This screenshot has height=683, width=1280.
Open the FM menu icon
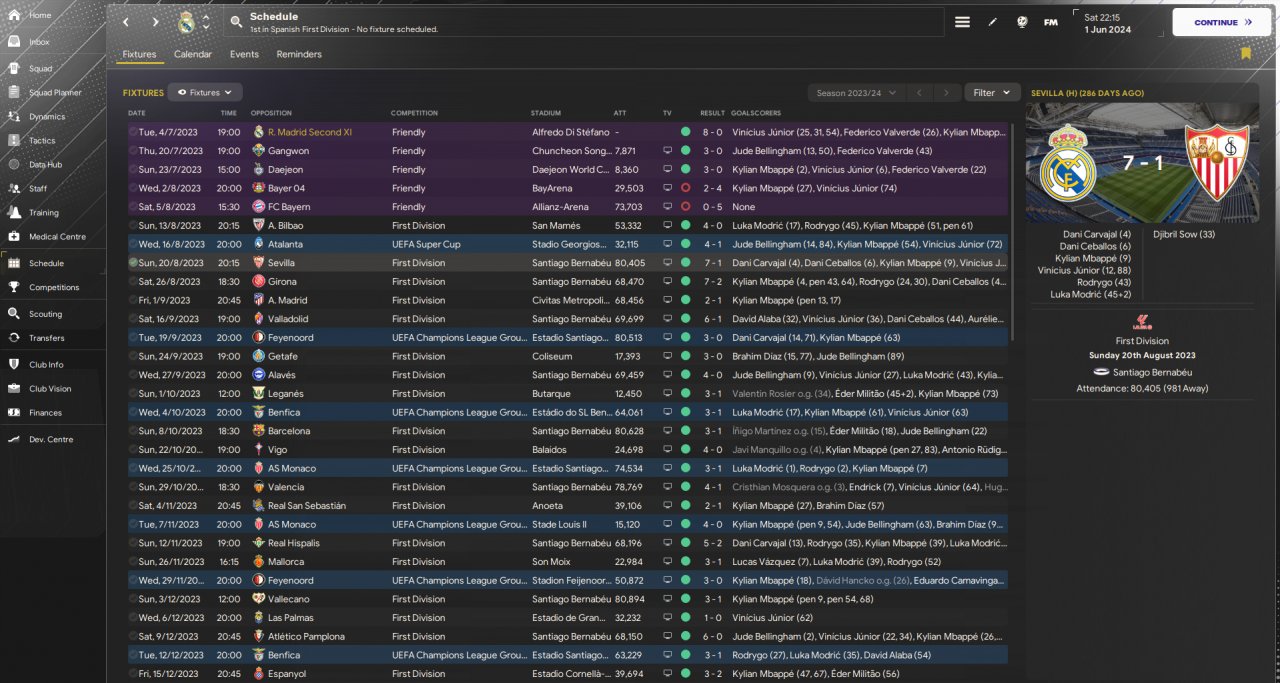[1051, 22]
